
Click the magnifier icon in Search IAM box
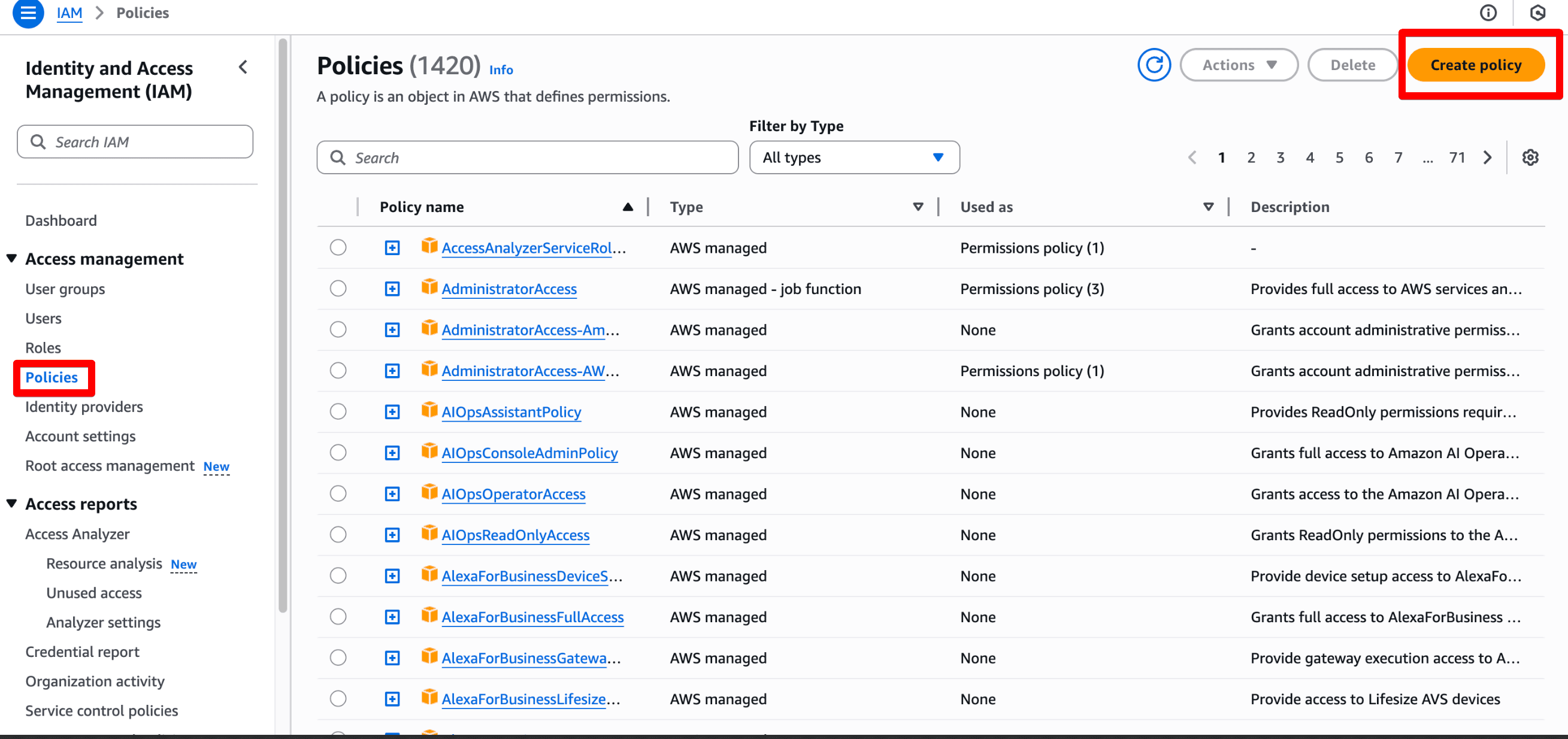38,142
